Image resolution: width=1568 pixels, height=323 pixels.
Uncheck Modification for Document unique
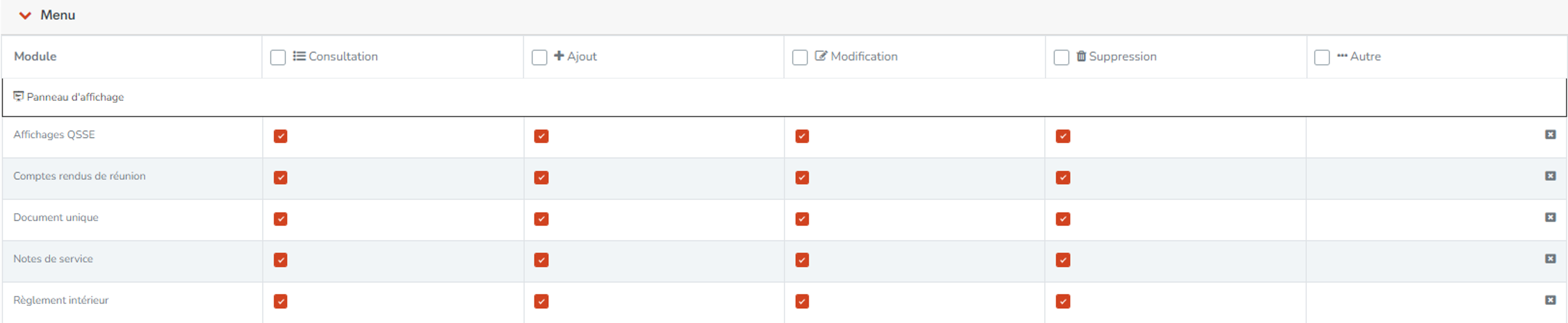tap(802, 219)
